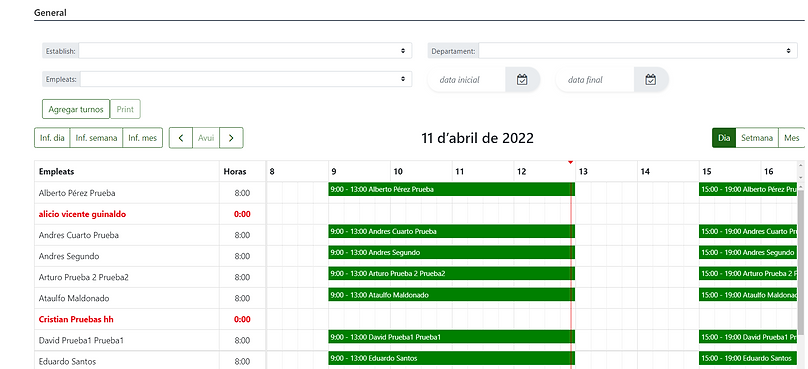Select 15:00 - 19:00 David Prueba1 shift
The height and width of the screenshot is (369, 808).
(x=749, y=337)
